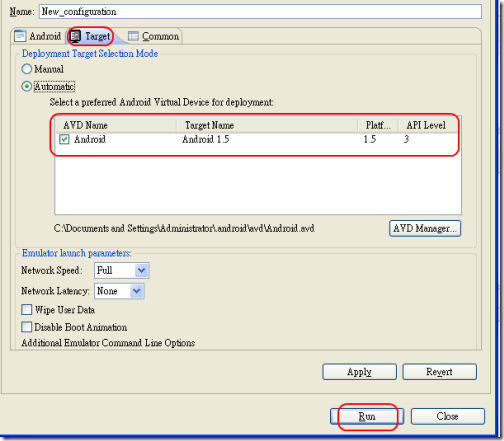
Task: Click the Common tab table icon
Action: click(x=133, y=36)
